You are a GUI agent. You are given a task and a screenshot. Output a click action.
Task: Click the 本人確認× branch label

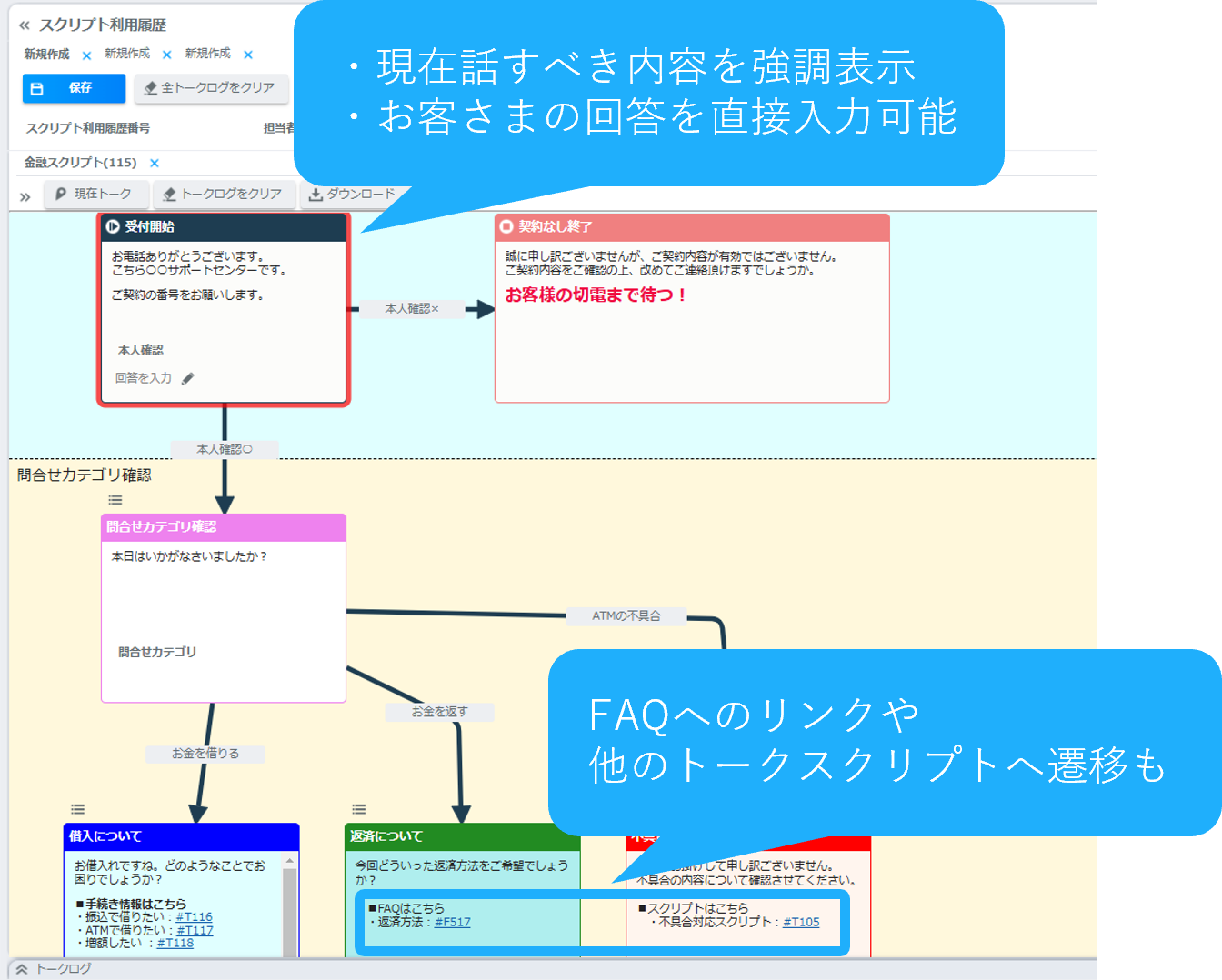pos(412,309)
